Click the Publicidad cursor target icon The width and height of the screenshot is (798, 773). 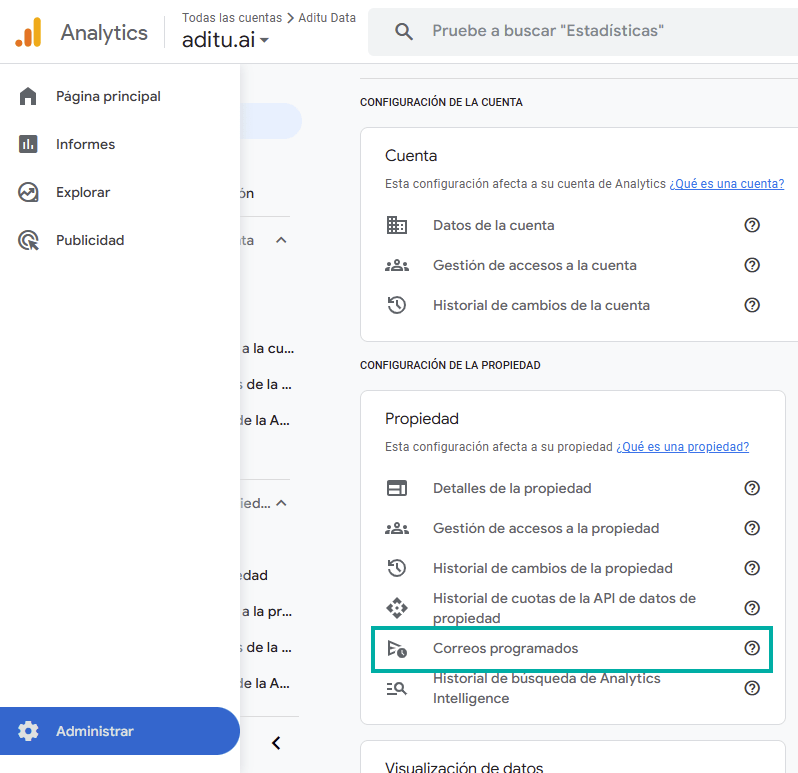click(x=28, y=240)
